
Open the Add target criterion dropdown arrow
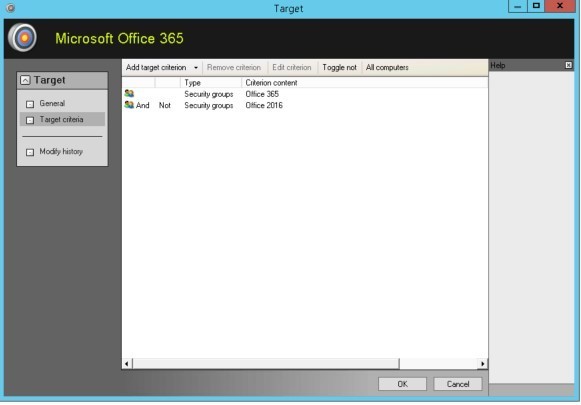coord(196,67)
